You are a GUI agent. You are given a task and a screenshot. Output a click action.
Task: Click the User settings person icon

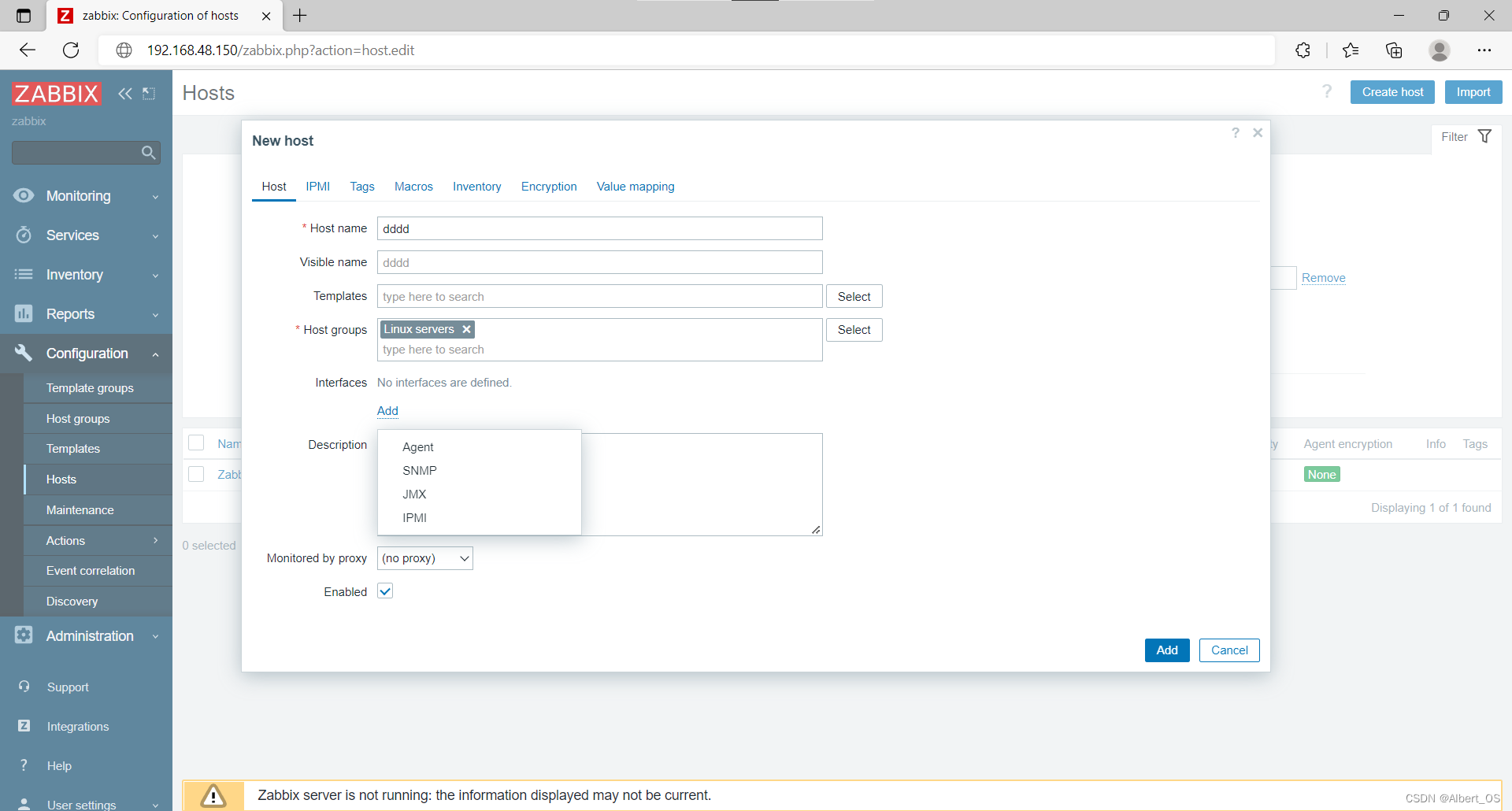click(x=24, y=804)
